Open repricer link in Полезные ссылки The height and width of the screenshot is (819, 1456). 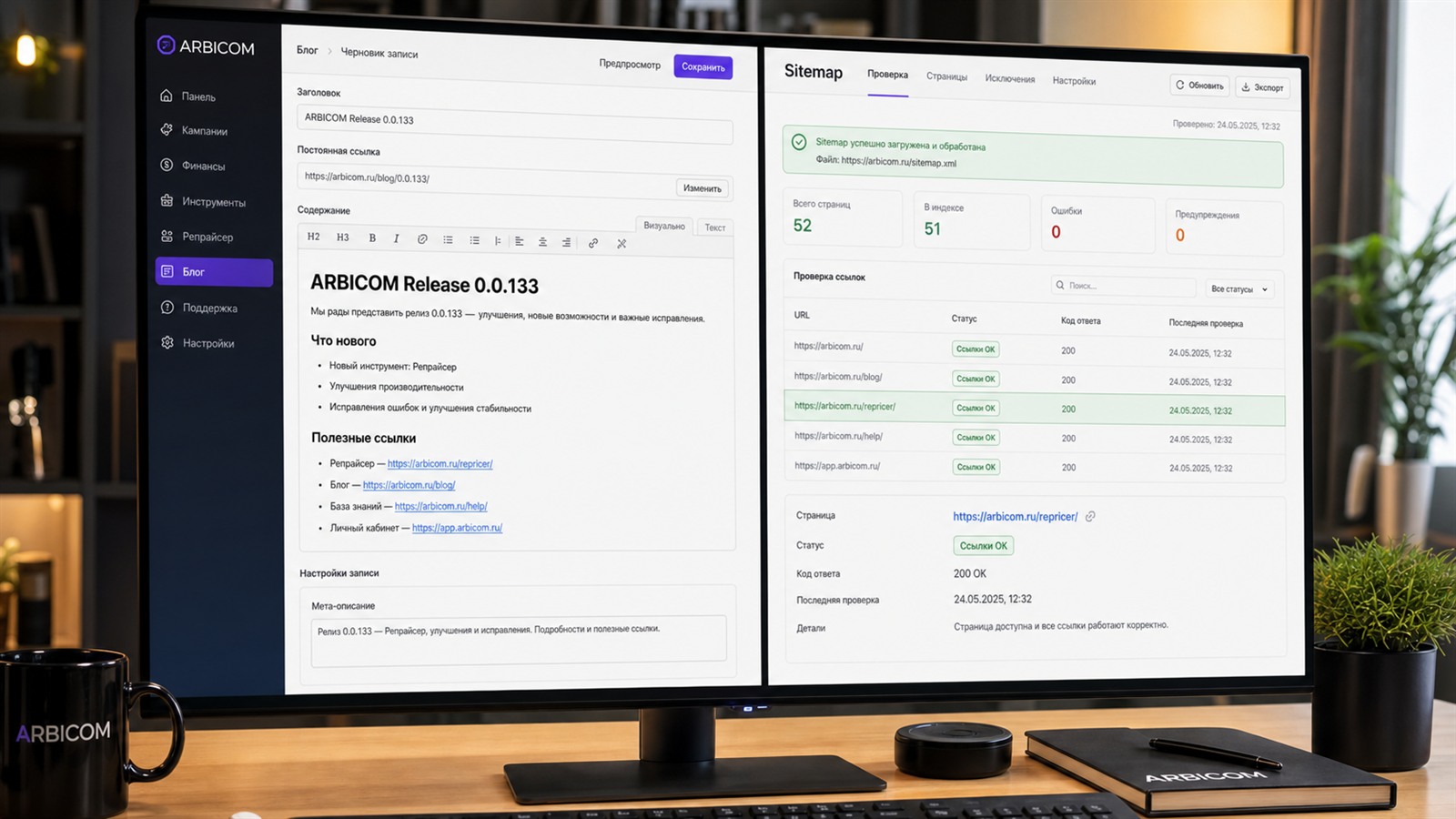[440, 464]
